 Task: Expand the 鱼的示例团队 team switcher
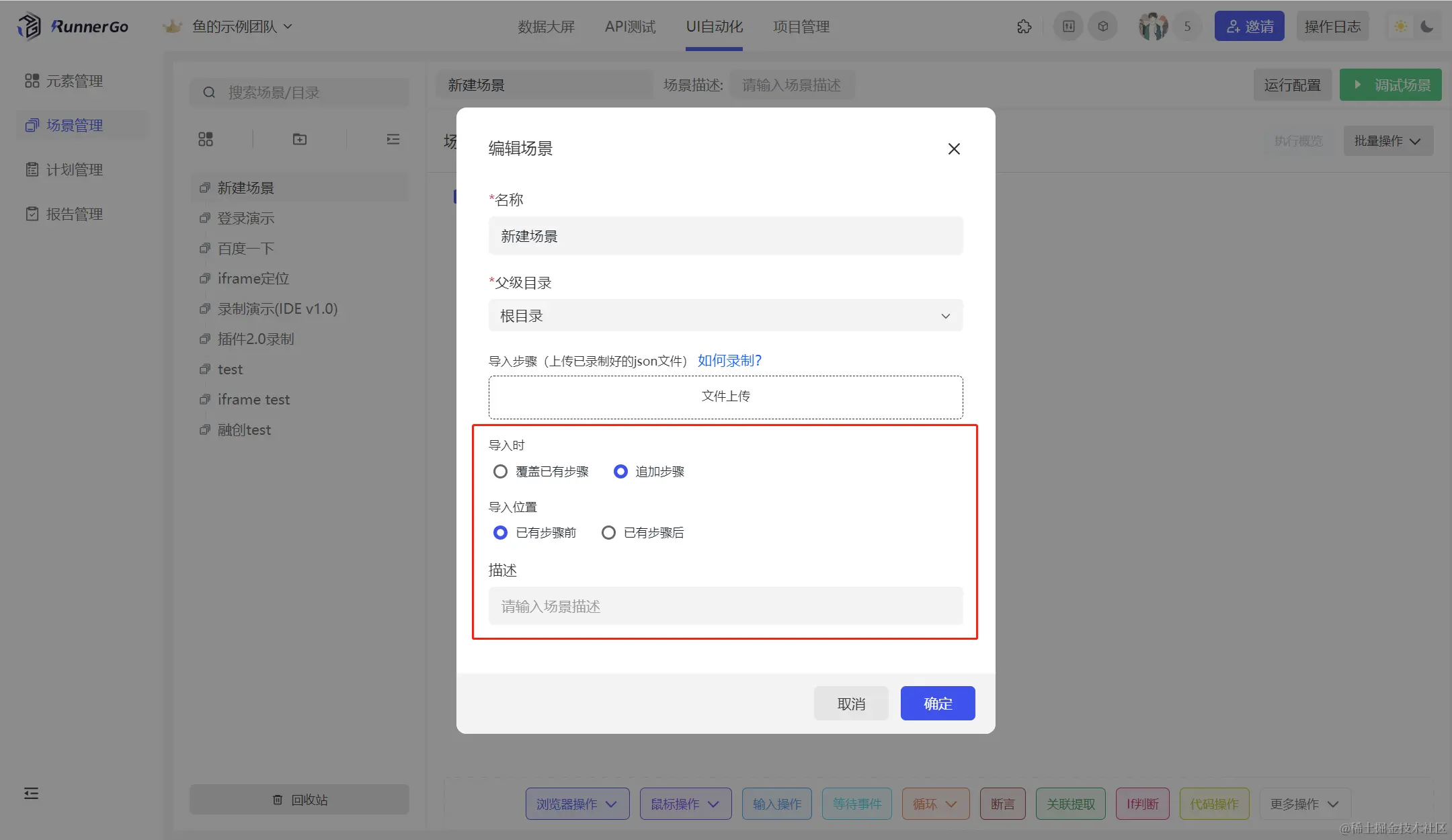click(242, 27)
